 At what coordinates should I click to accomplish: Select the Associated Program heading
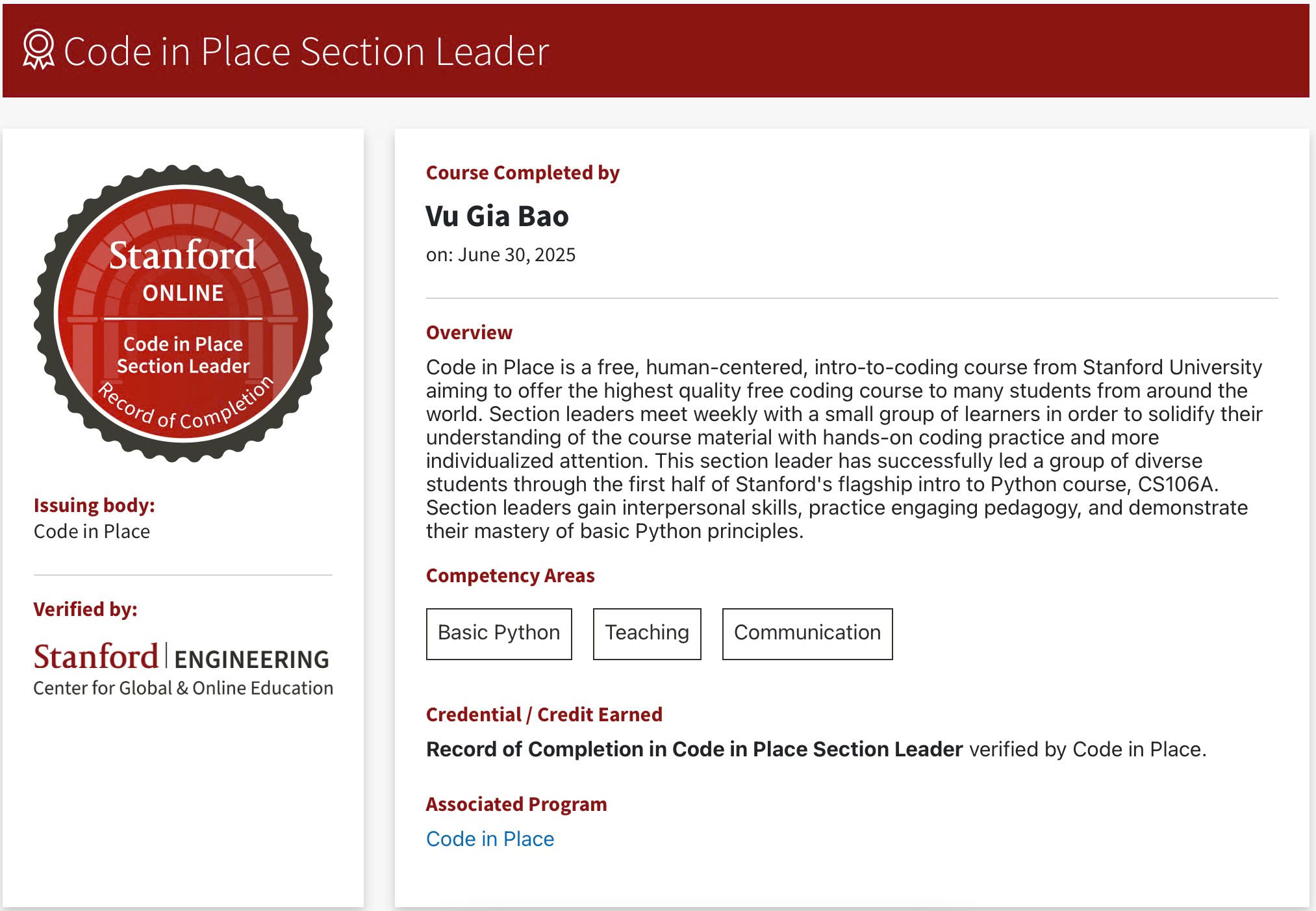[x=516, y=804]
